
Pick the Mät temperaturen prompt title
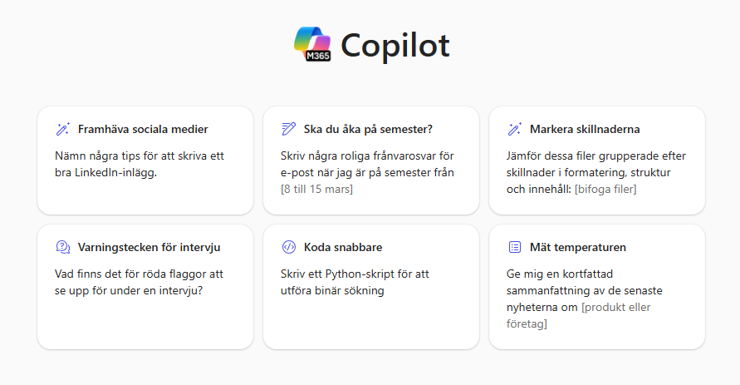pos(578,247)
